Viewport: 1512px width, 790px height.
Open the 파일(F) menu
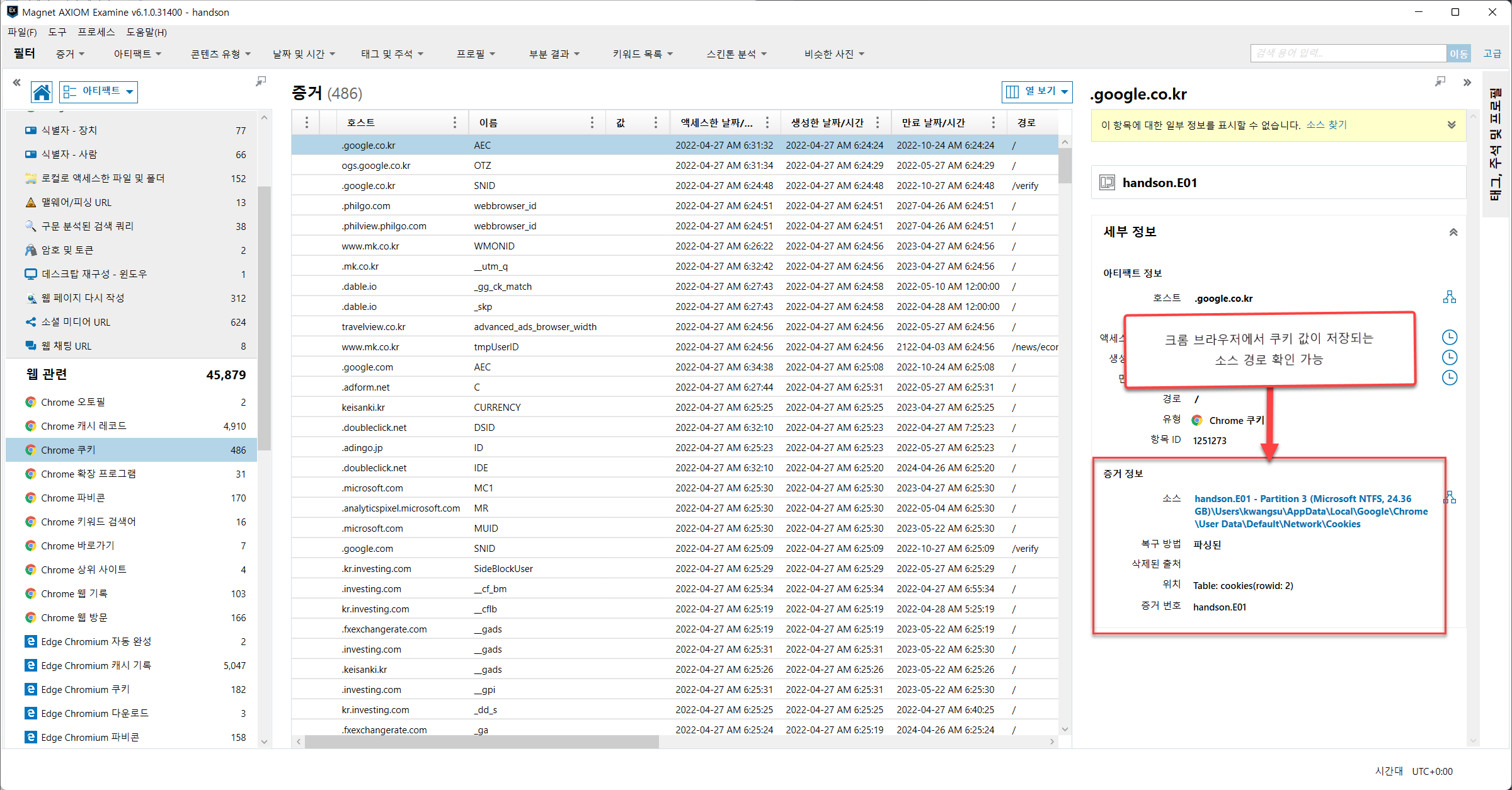(22, 32)
